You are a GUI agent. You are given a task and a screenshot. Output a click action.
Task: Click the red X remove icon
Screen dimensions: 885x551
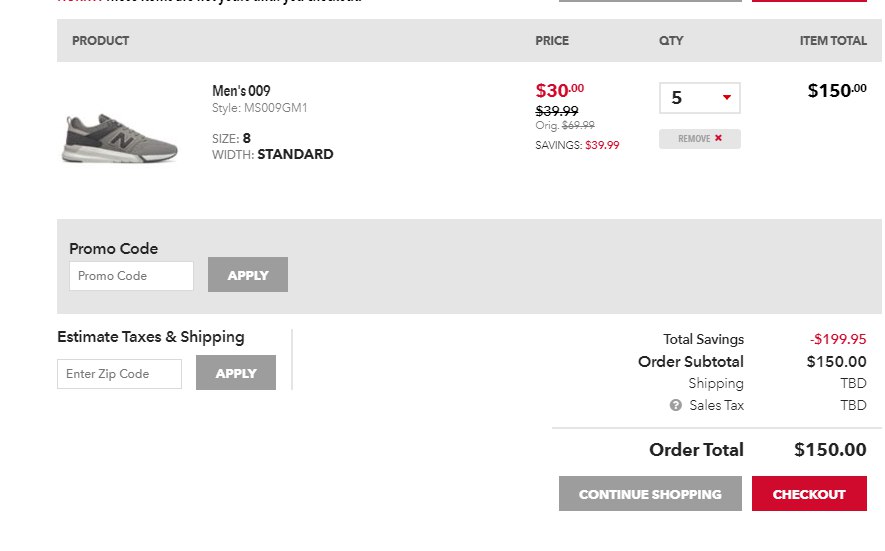point(718,138)
